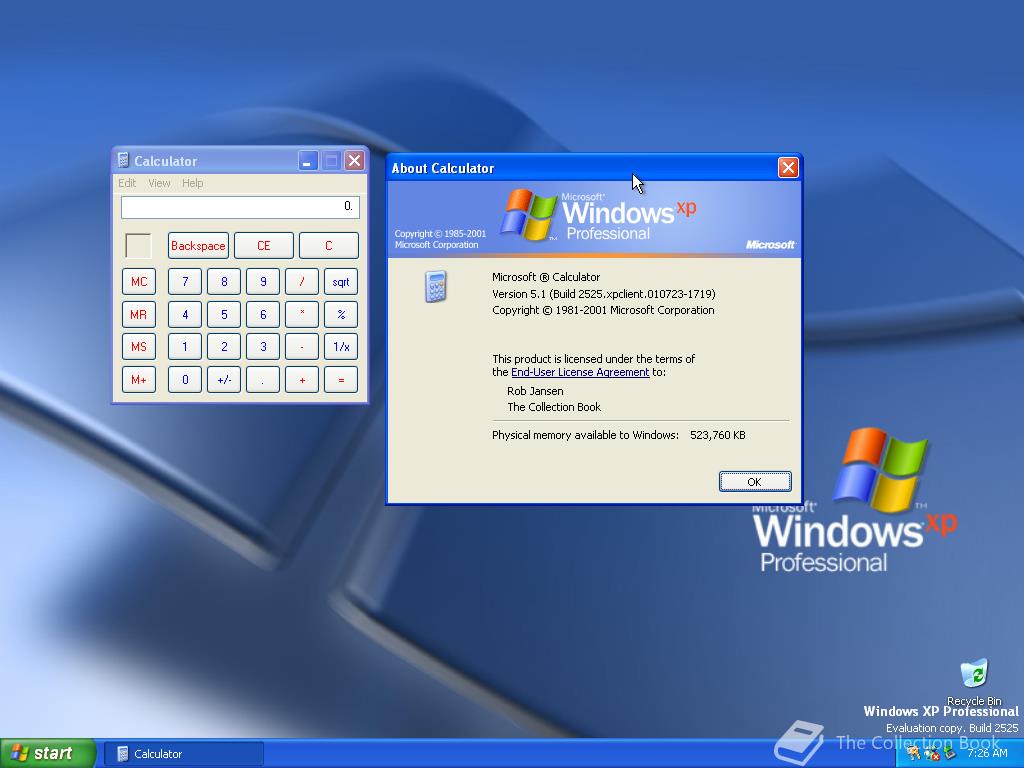Click the equals (=) key

(341, 379)
